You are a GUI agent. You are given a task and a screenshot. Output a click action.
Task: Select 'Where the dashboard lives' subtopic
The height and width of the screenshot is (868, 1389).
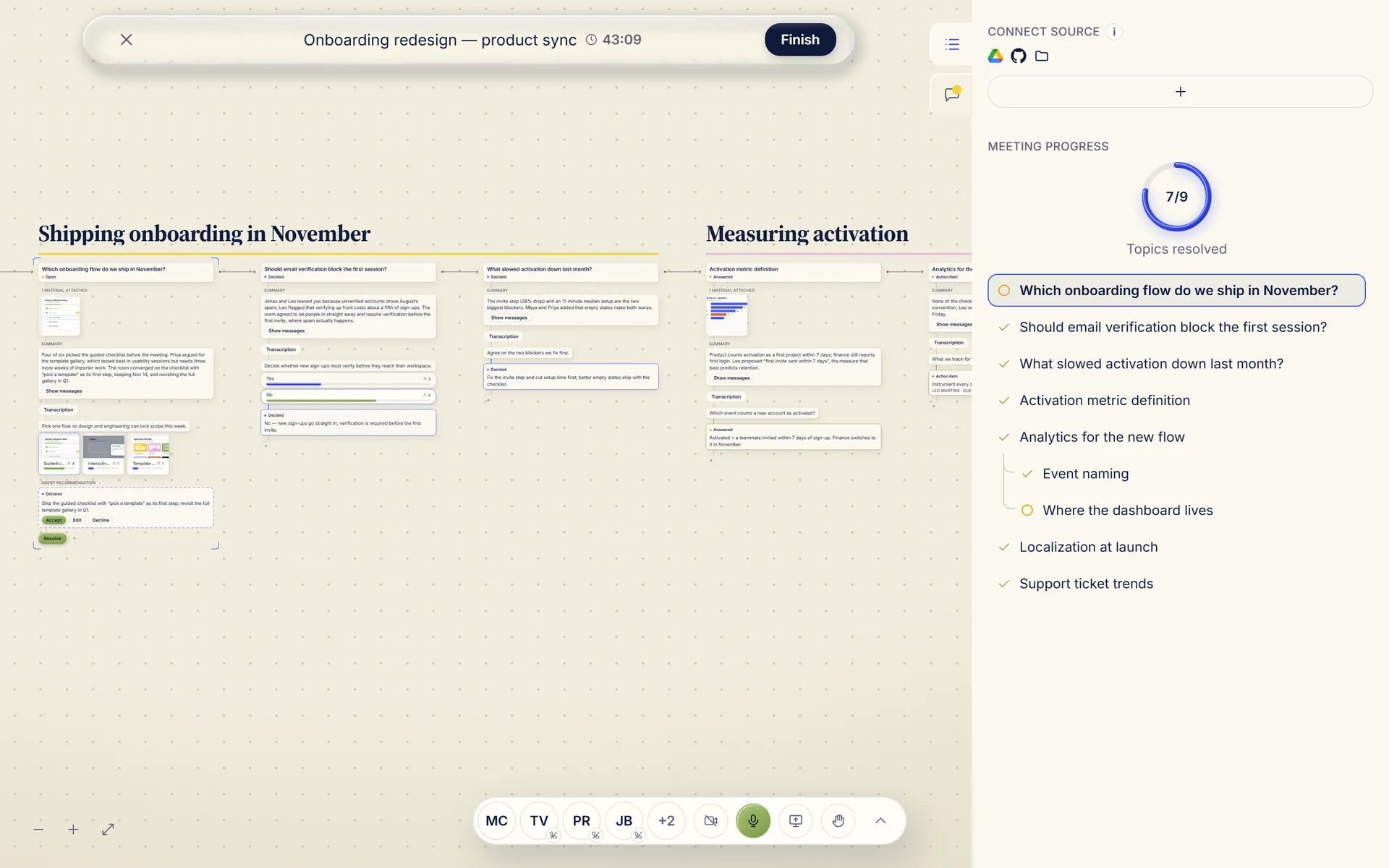(1127, 511)
